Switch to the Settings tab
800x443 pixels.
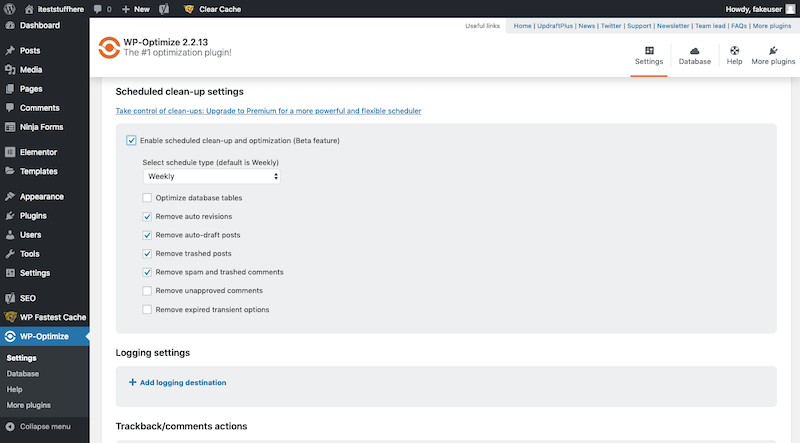click(x=648, y=56)
